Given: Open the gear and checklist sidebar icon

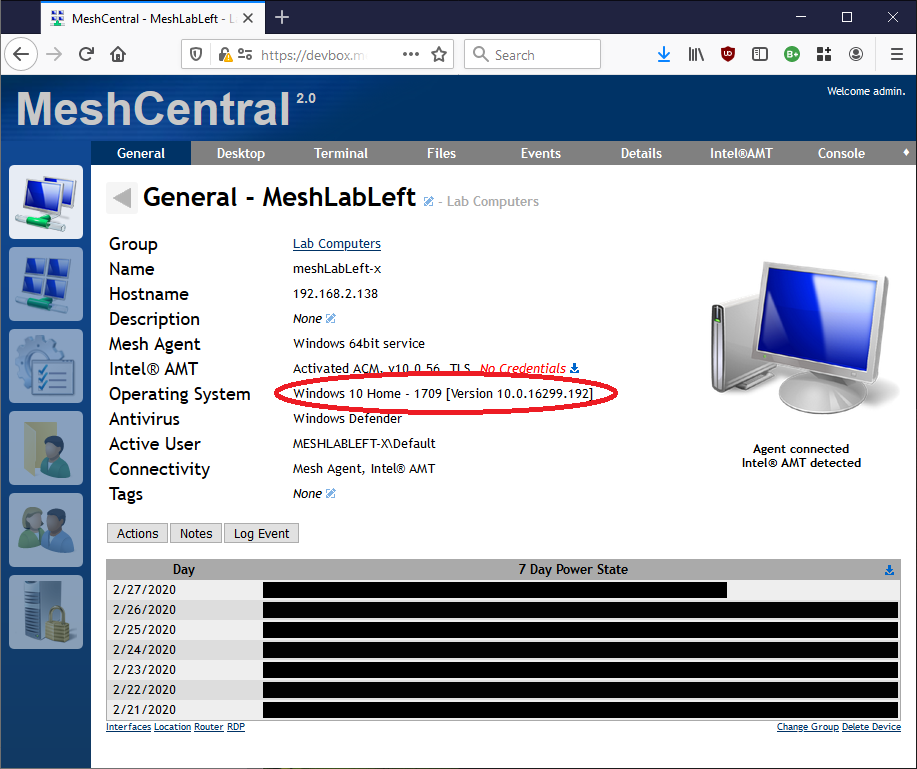Looking at the screenshot, I should pyautogui.click(x=46, y=365).
